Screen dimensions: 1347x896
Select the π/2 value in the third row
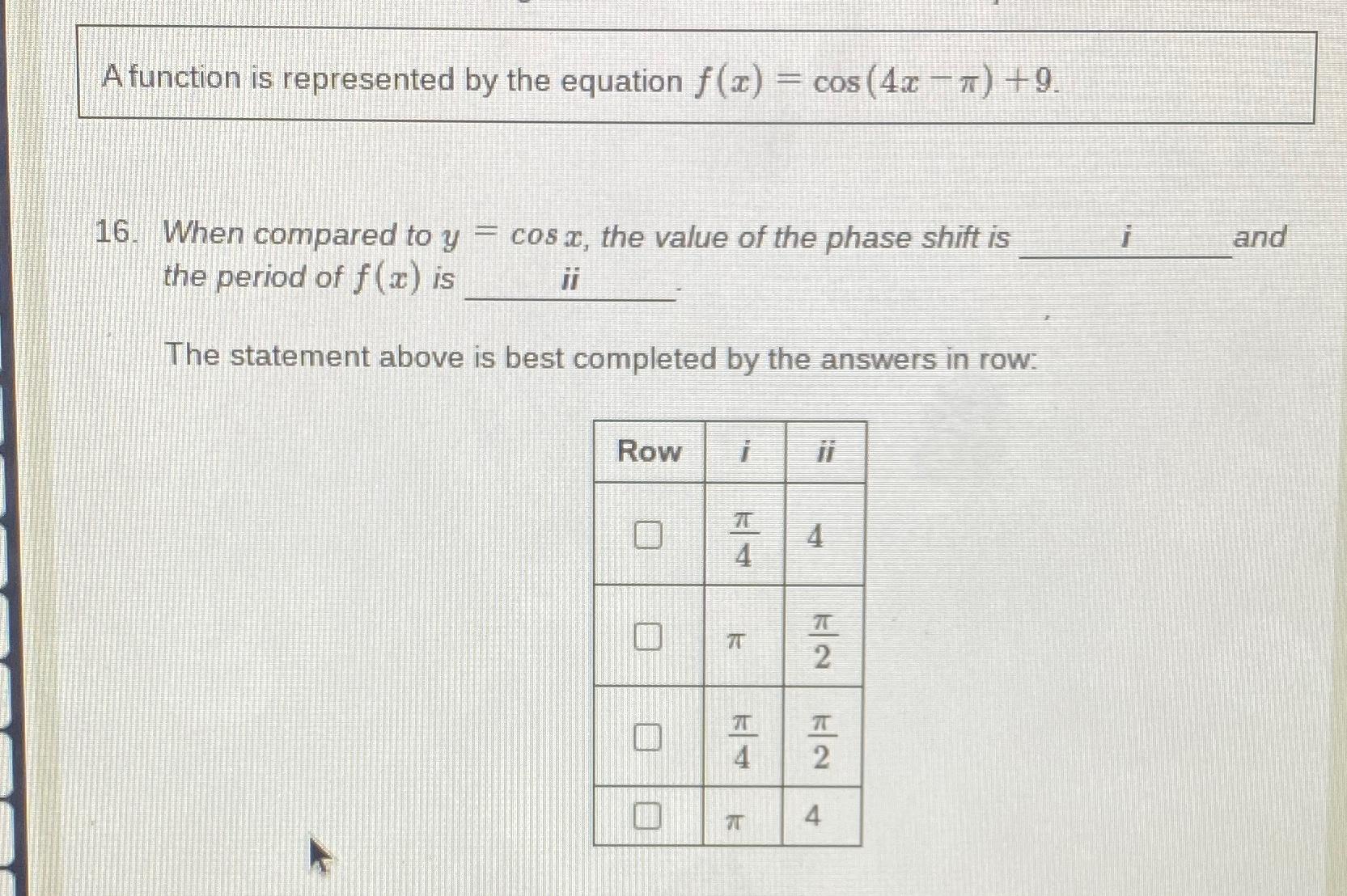[822, 738]
